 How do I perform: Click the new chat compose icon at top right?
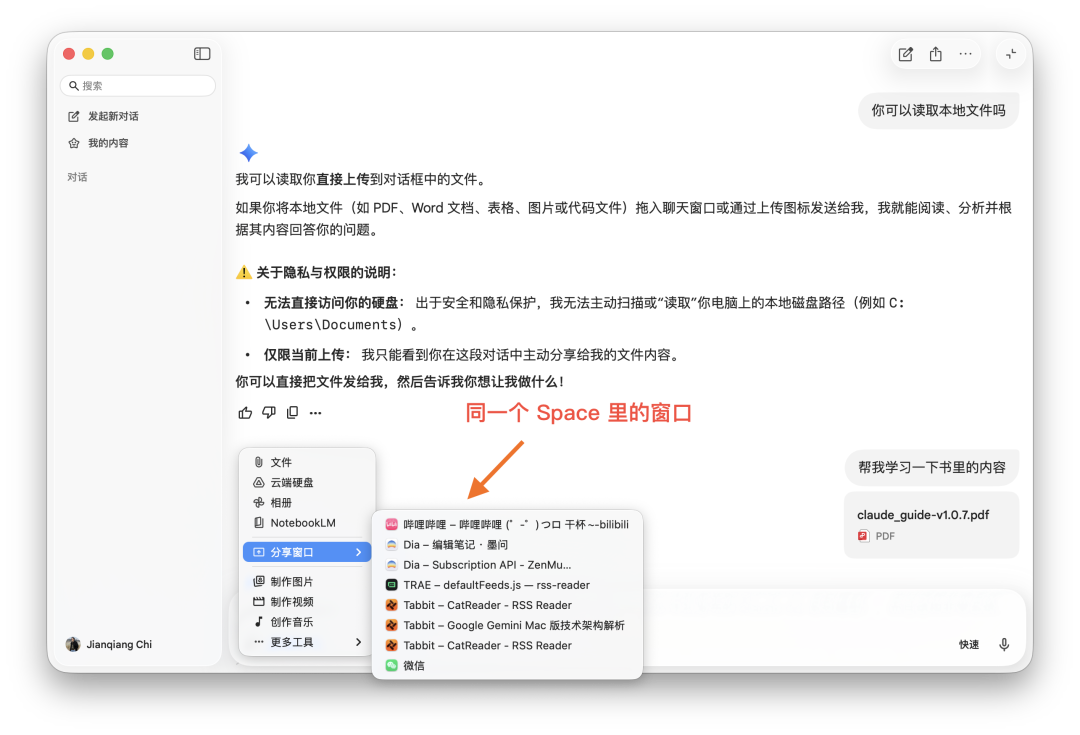(x=906, y=54)
